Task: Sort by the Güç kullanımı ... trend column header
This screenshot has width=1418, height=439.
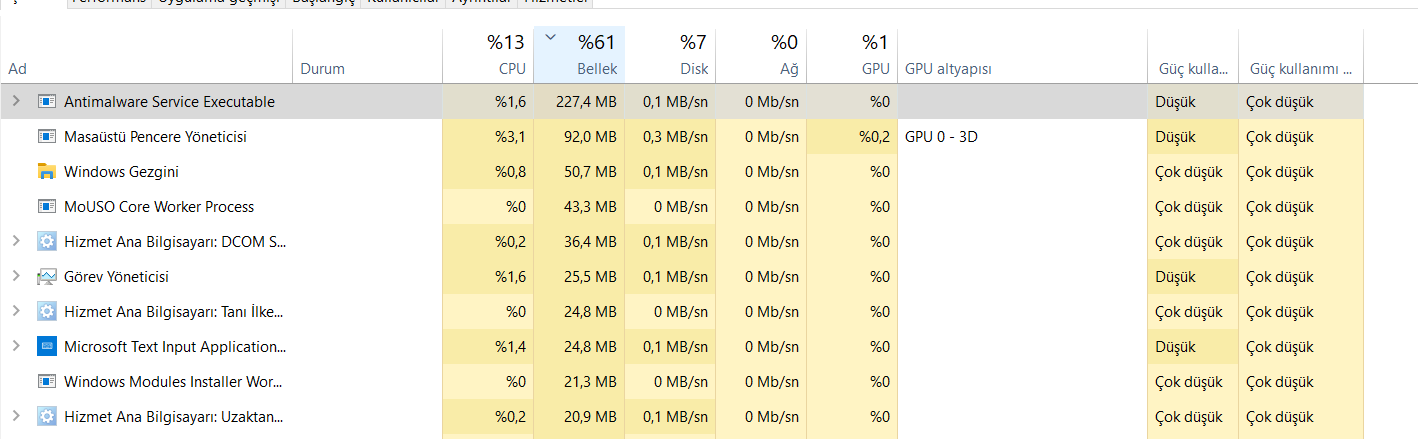Action: pyautogui.click(x=1301, y=55)
